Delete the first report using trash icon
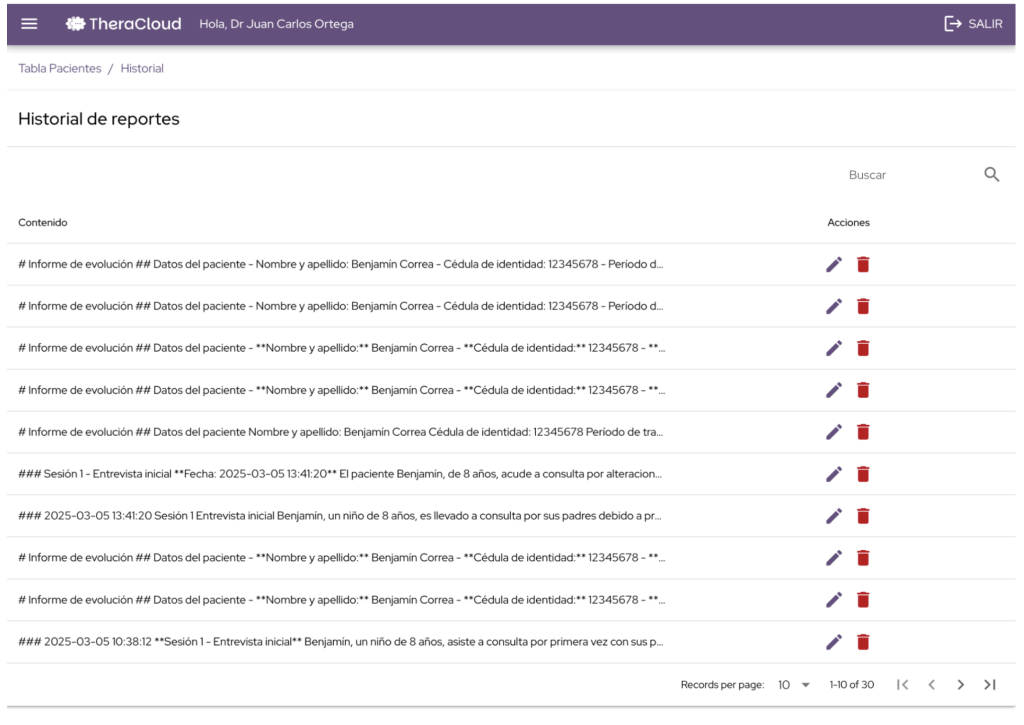Screen dimensions: 1024x725 point(863,264)
